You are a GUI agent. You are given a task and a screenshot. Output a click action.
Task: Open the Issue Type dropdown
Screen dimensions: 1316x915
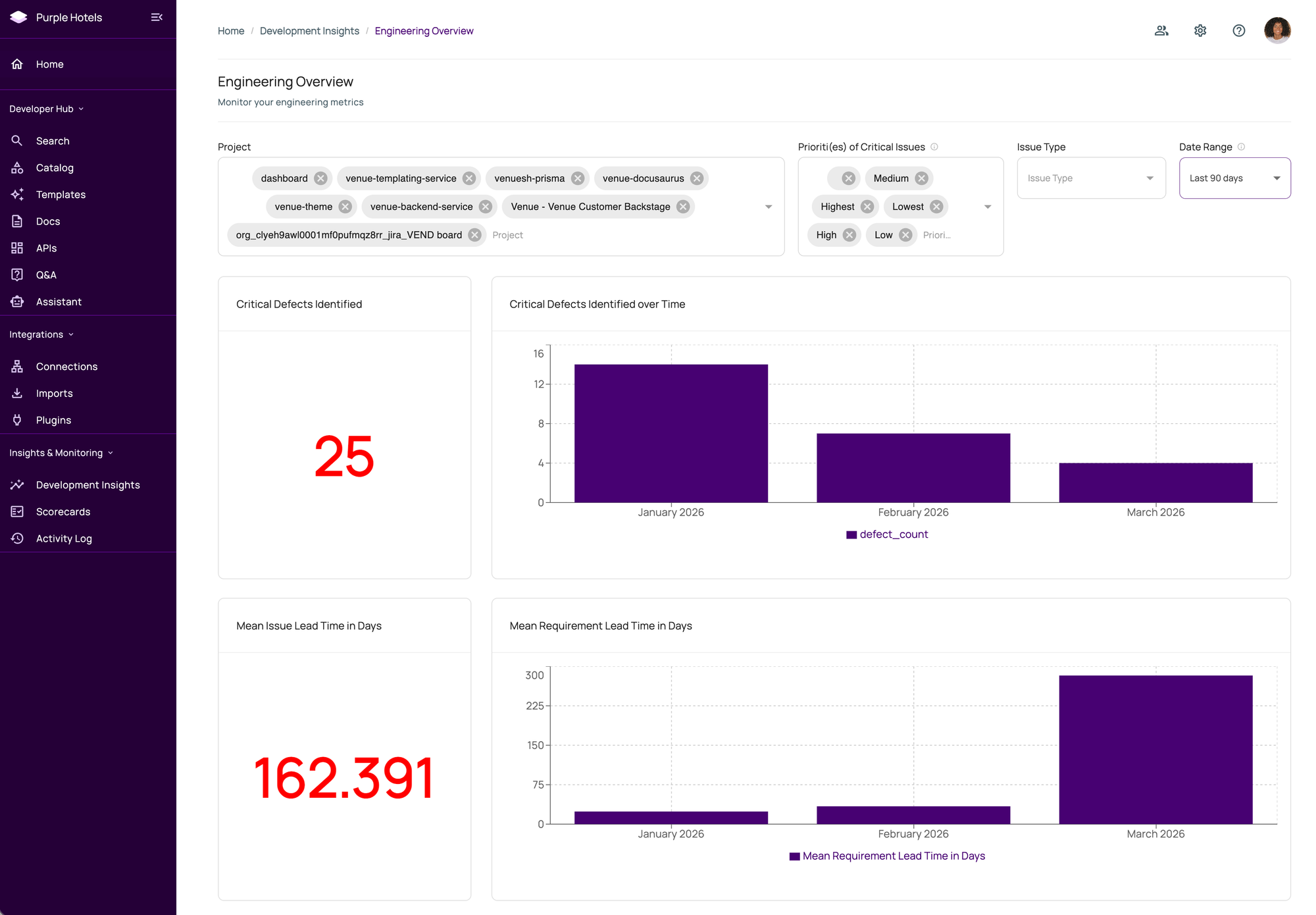tap(1091, 178)
